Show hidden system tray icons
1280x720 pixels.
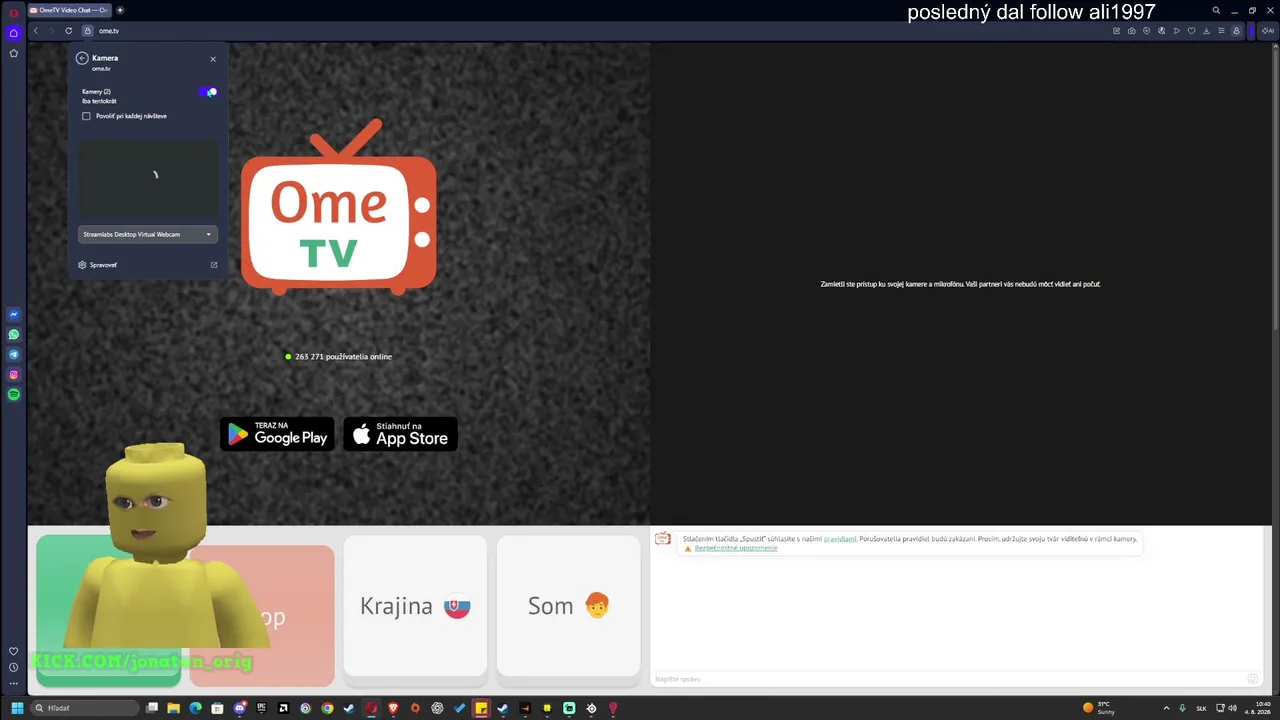click(x=1166, y=708)
